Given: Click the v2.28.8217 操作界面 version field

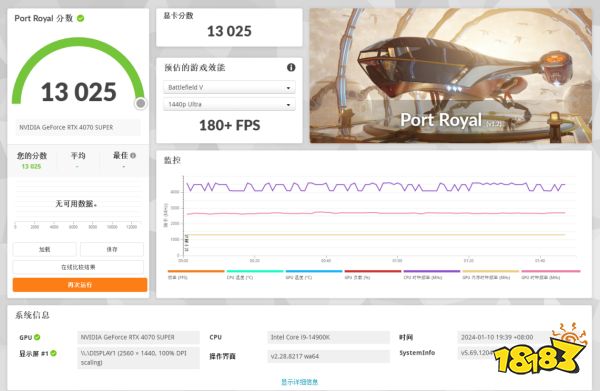Looking at the screenshot, I should 328,356.
